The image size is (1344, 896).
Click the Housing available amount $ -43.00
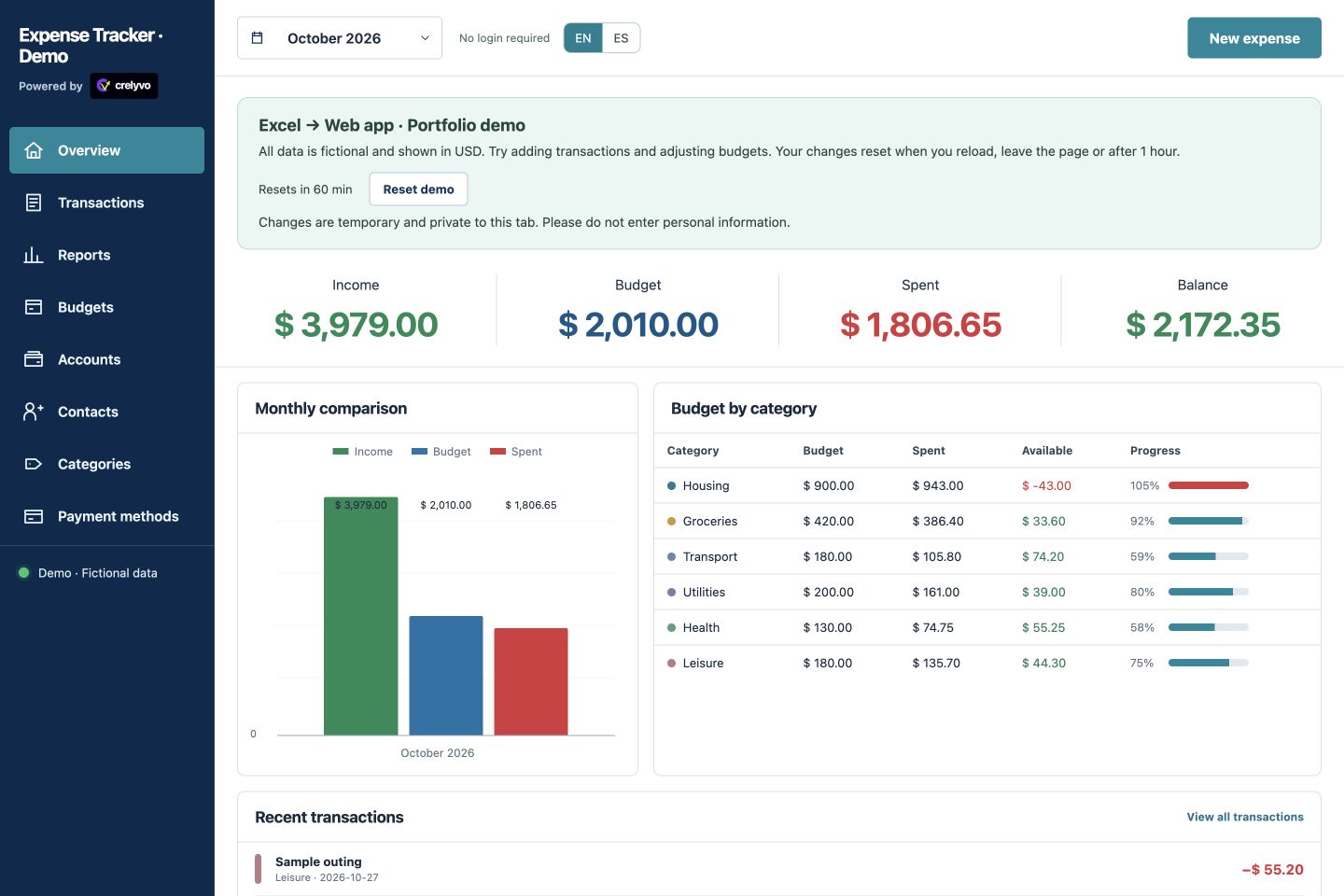click(1046, 485)
